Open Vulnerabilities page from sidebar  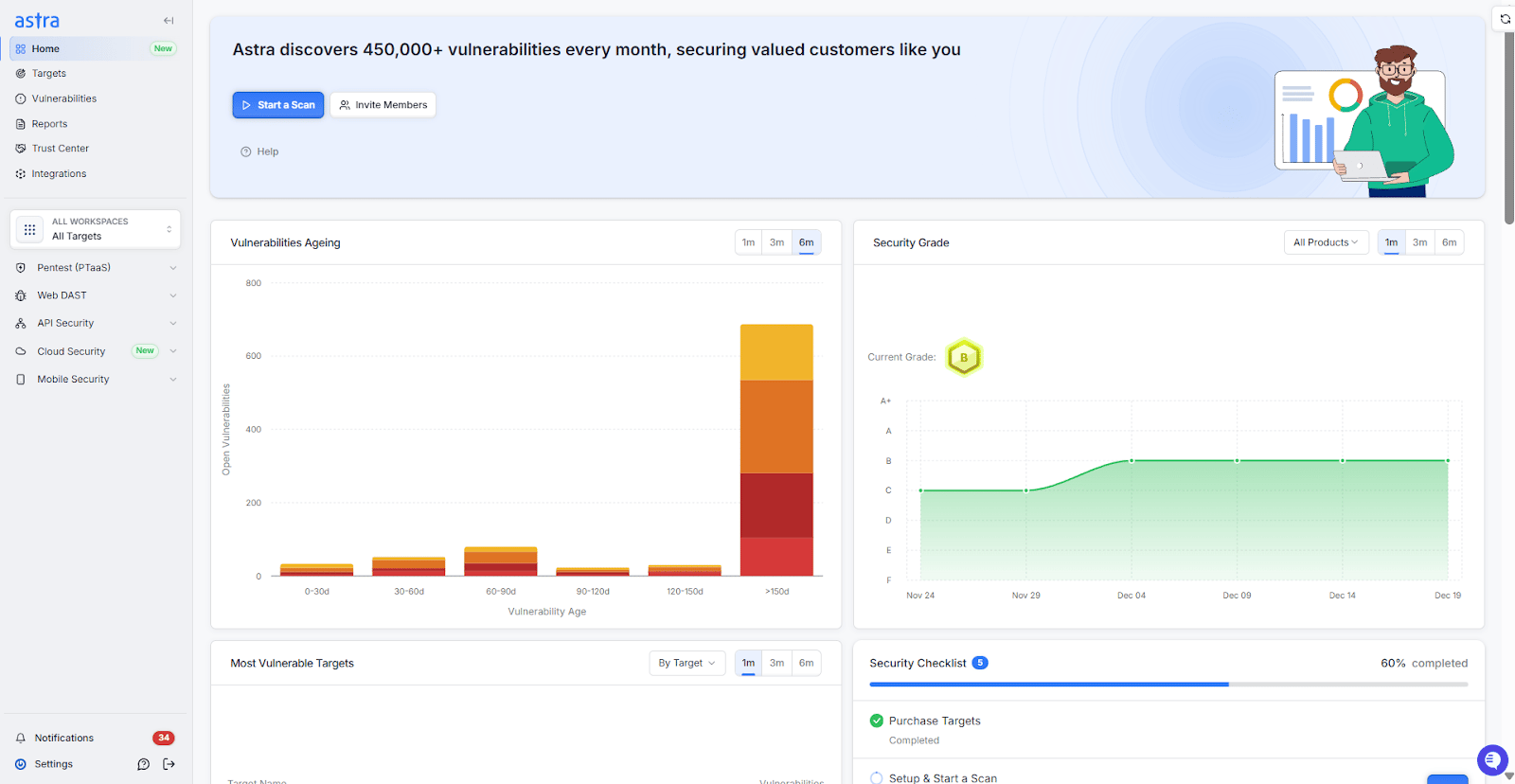pyautogui.click(x=64, y=98)
